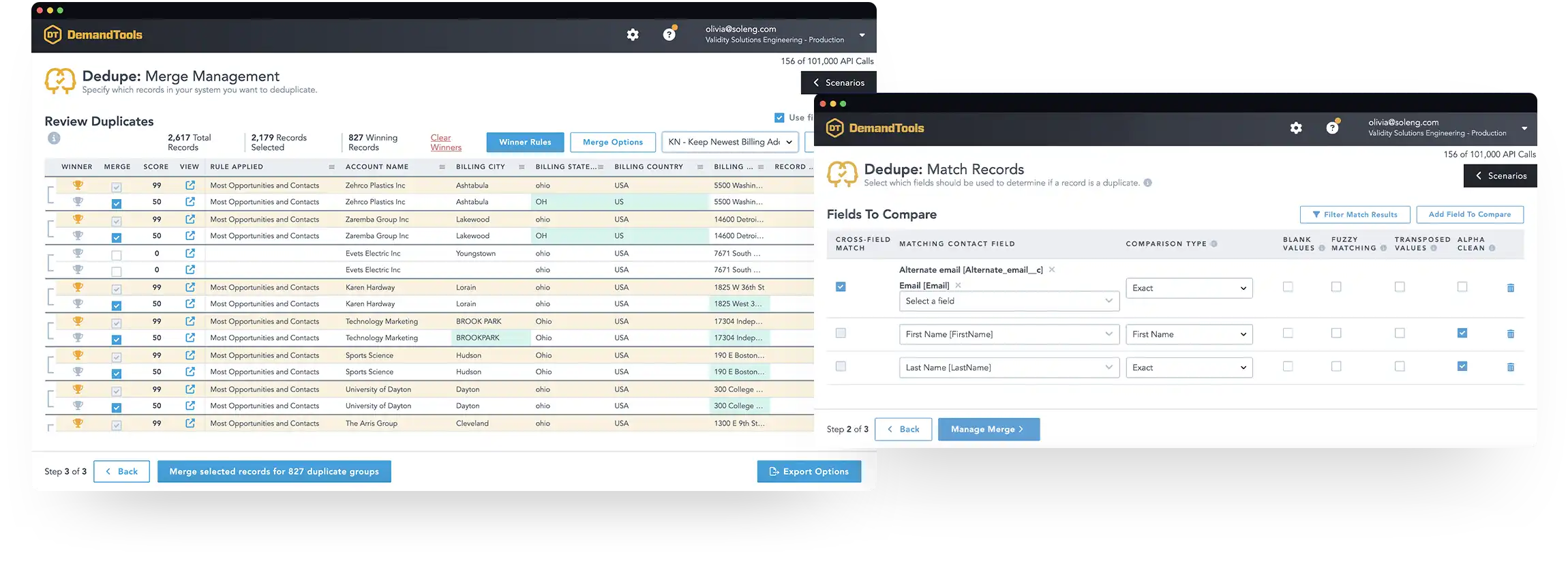The height and width of the screenshot is (566, 1568).
Task: Remove Email [Email] field with its X icon
Action: 958,286
